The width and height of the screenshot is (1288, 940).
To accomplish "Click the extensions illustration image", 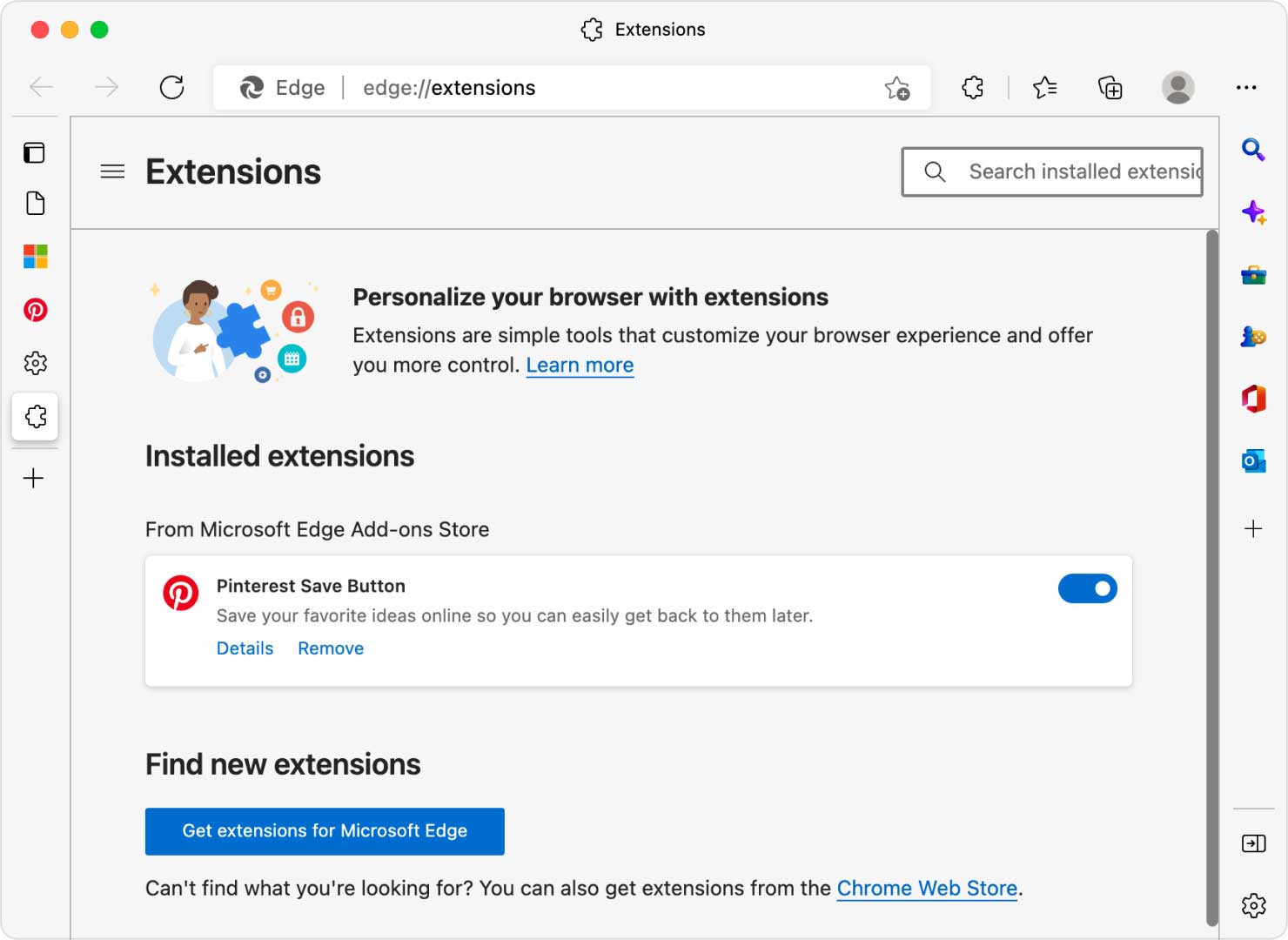I will [234, 331].
